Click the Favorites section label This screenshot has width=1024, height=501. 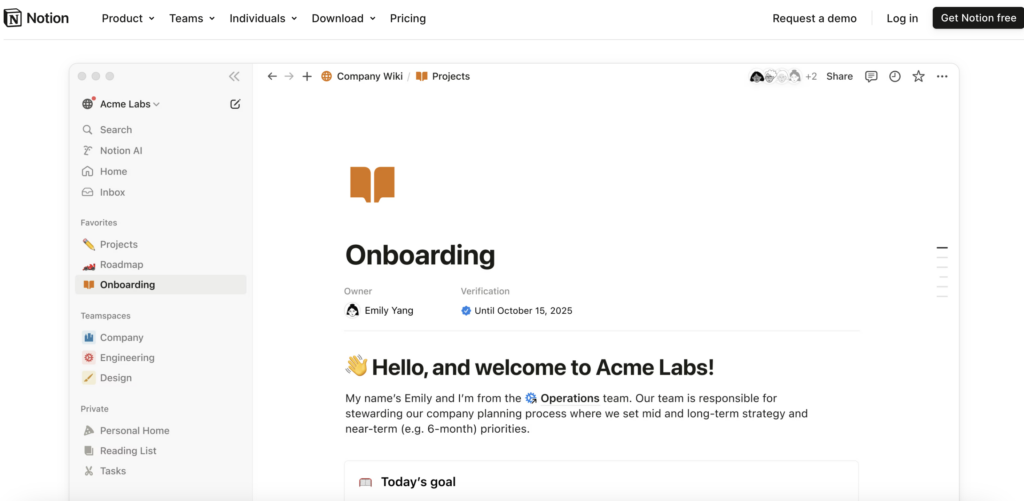point(99,223)
